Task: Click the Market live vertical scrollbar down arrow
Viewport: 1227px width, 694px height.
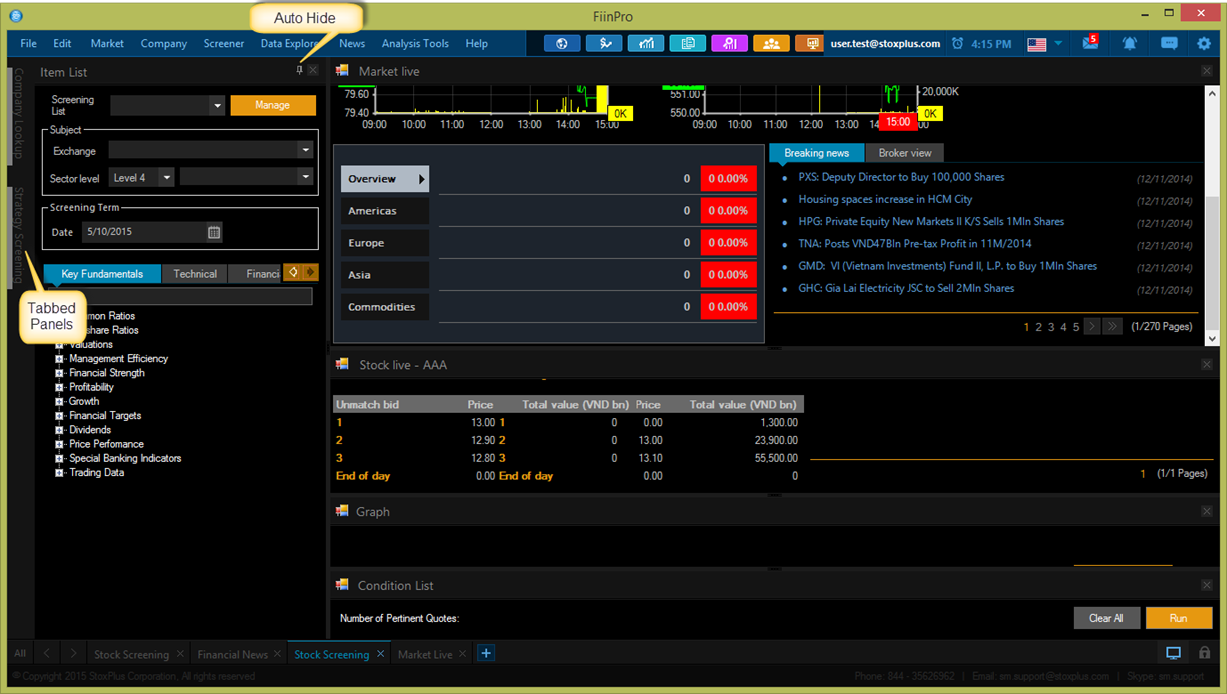Action: (1212, 339)
